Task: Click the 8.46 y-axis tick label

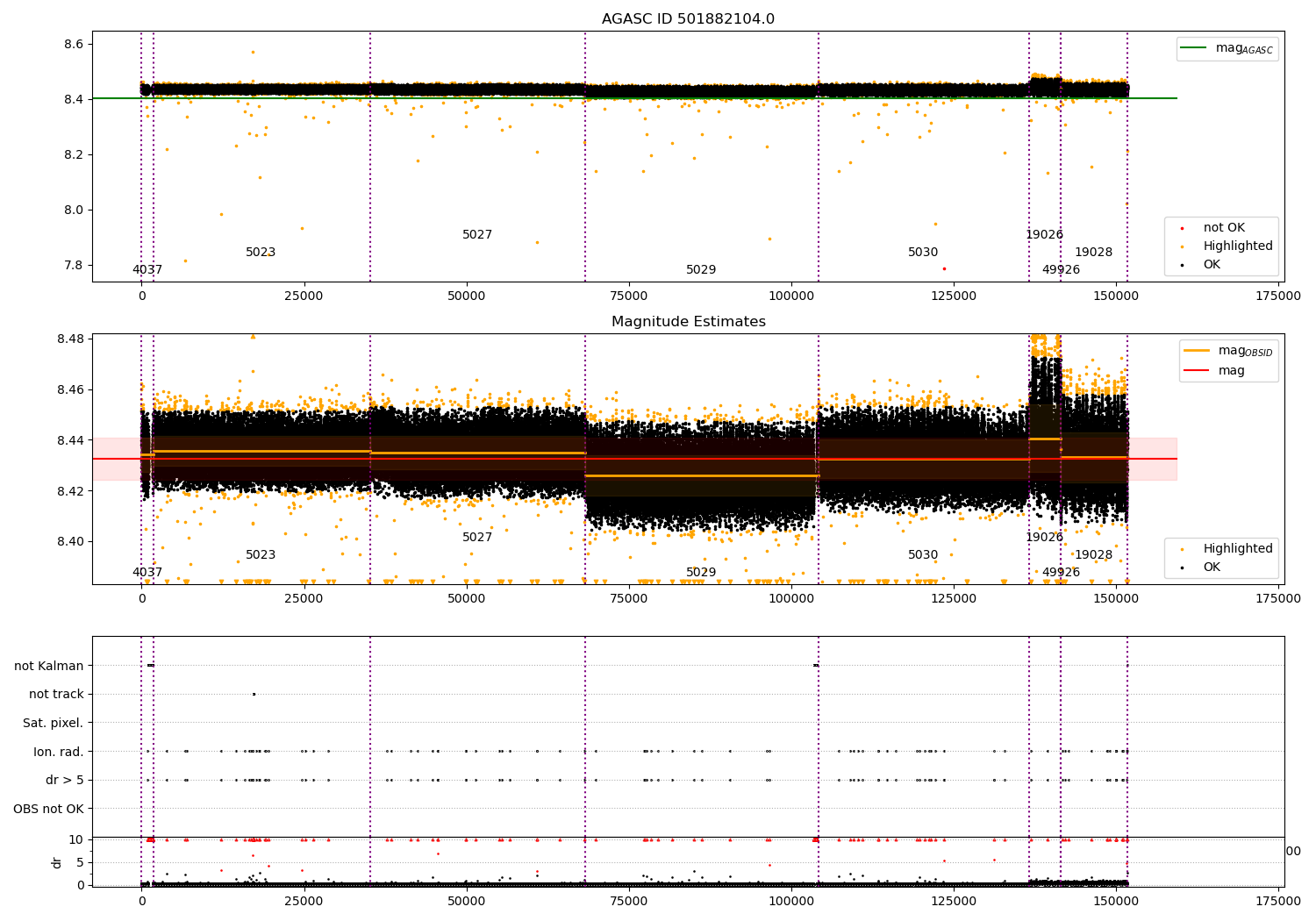Action: coord(71,389)
